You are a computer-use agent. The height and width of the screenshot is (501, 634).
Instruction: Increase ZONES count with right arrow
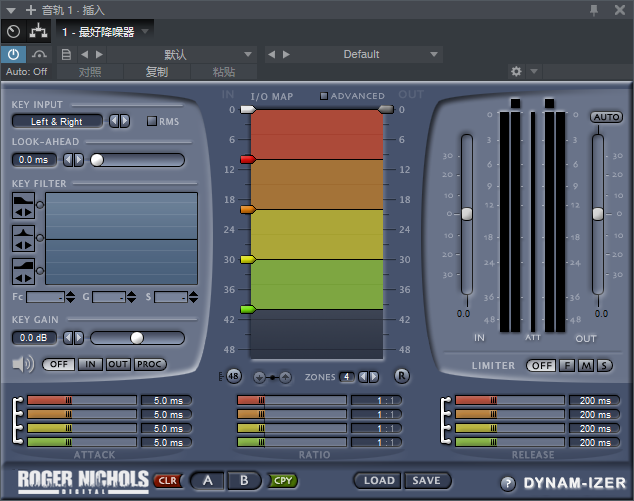374,377
